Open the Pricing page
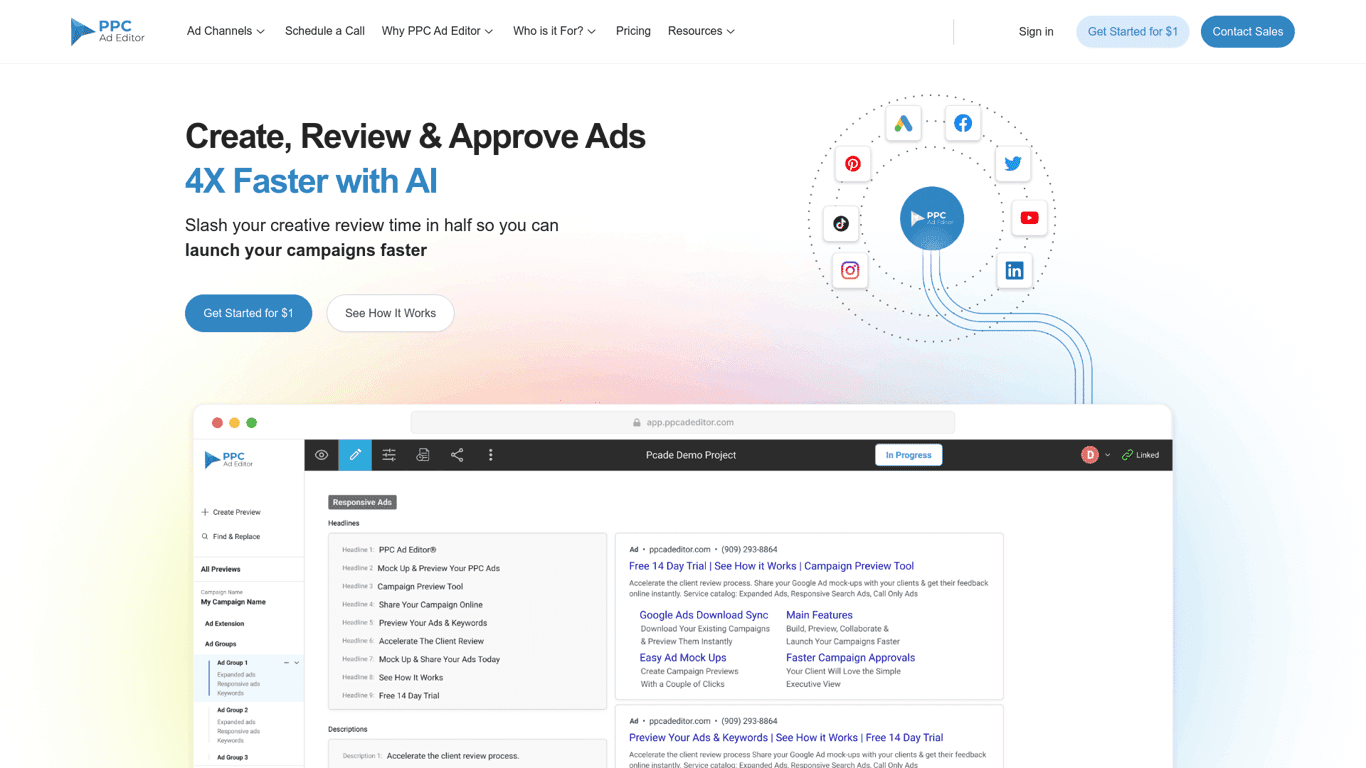The width and height of the screenshot is (1366, 768). tap(633, 31)
